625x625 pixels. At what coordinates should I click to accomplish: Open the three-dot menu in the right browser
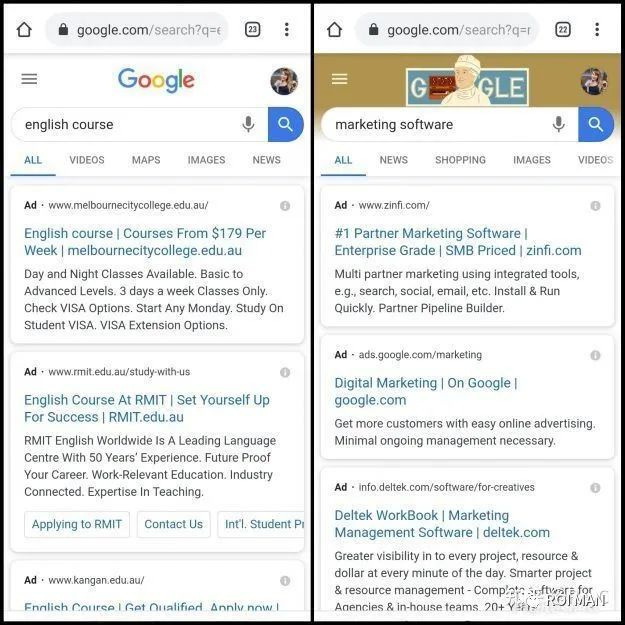pyautogui.click(x=597, y=29)
